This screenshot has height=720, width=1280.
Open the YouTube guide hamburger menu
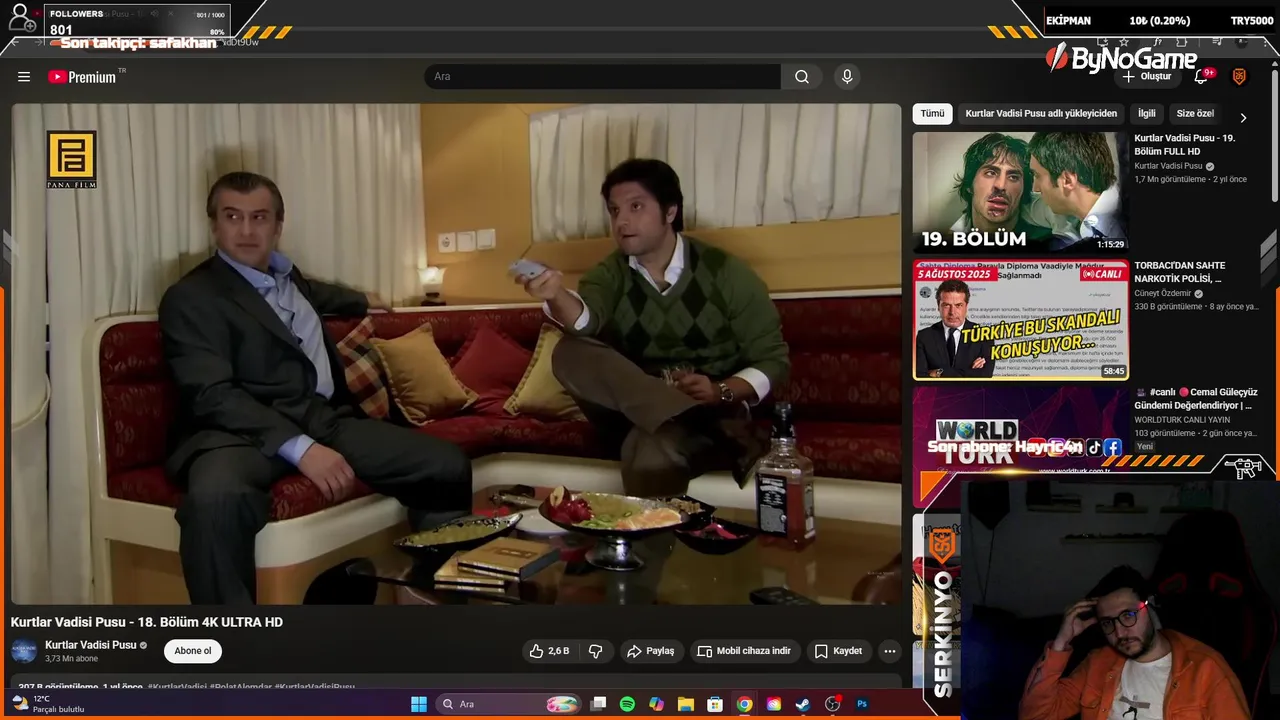coord(24,77)
